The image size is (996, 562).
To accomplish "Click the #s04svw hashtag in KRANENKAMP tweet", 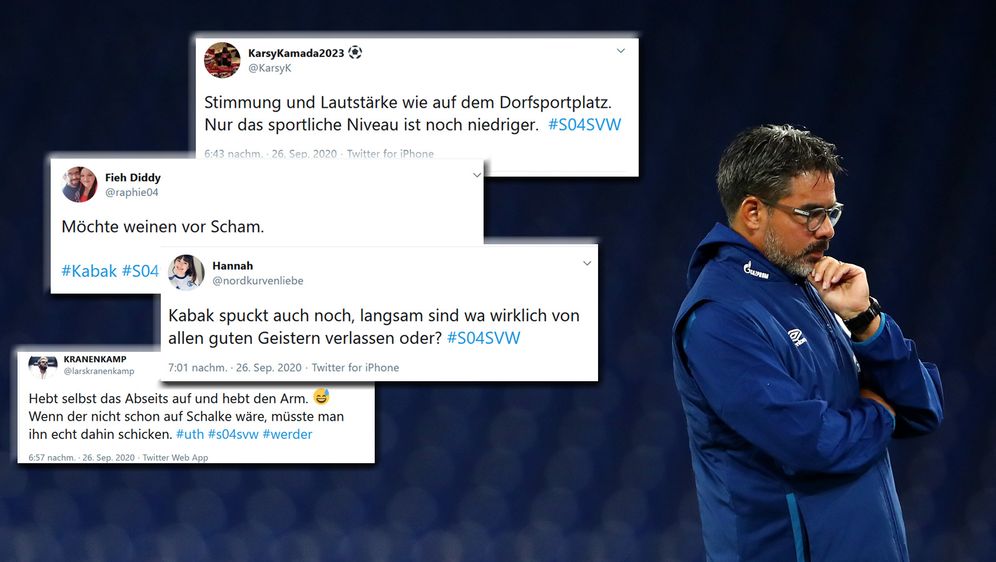I will tap(233, 434).
